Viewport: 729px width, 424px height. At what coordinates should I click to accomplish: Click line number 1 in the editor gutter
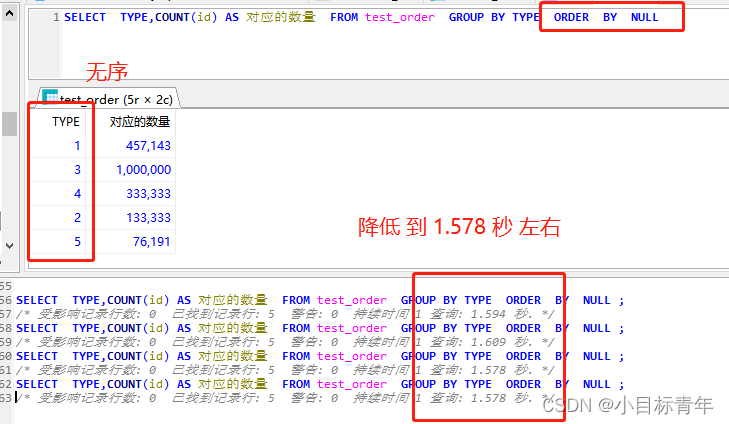click(56, 17)
